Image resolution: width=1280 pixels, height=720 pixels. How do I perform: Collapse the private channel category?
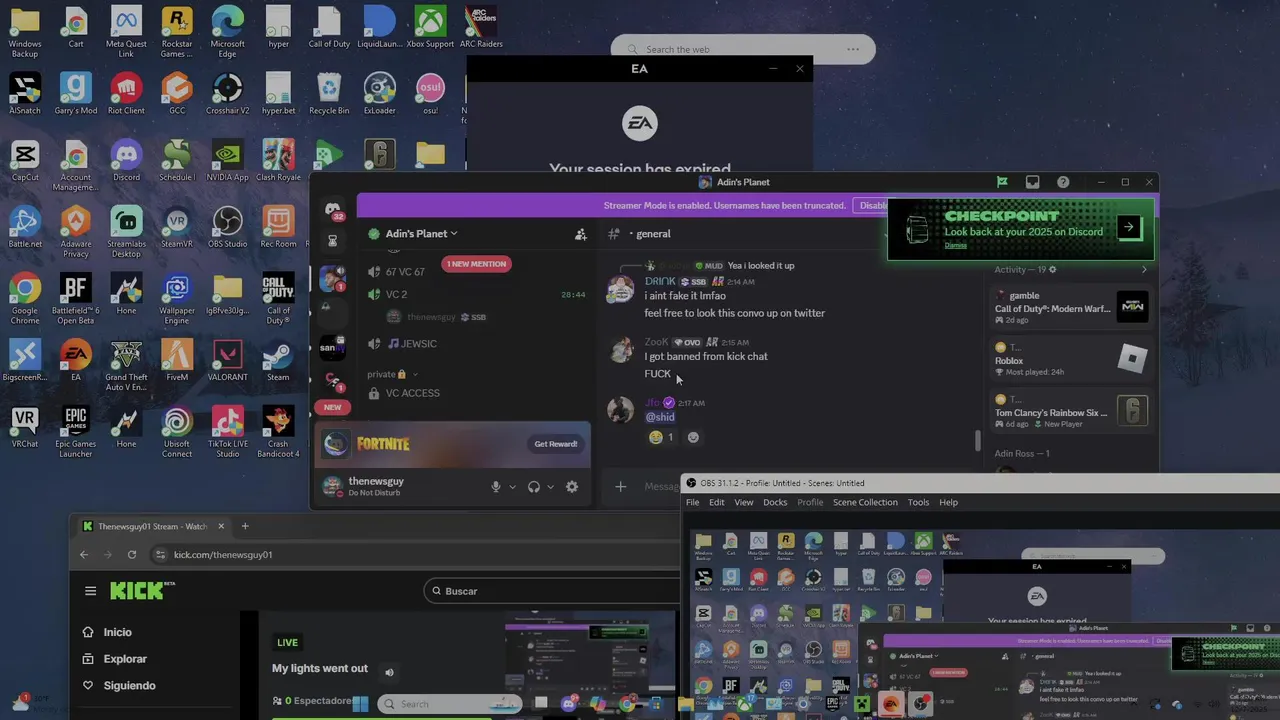(x=393, y=374)
